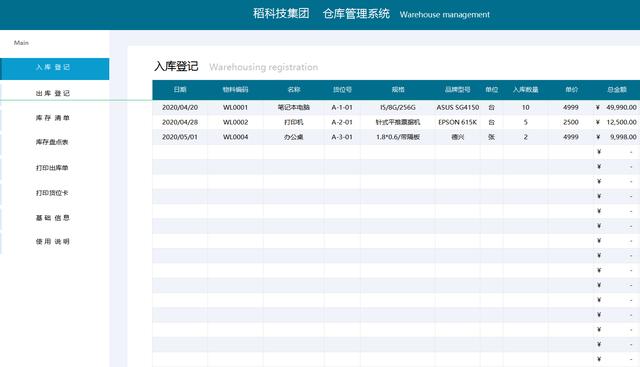Image resolution: width=640 pixels, height=367 pixels.
Task: Go to 出库登记 in sidebar
Action: click(53, 93)
